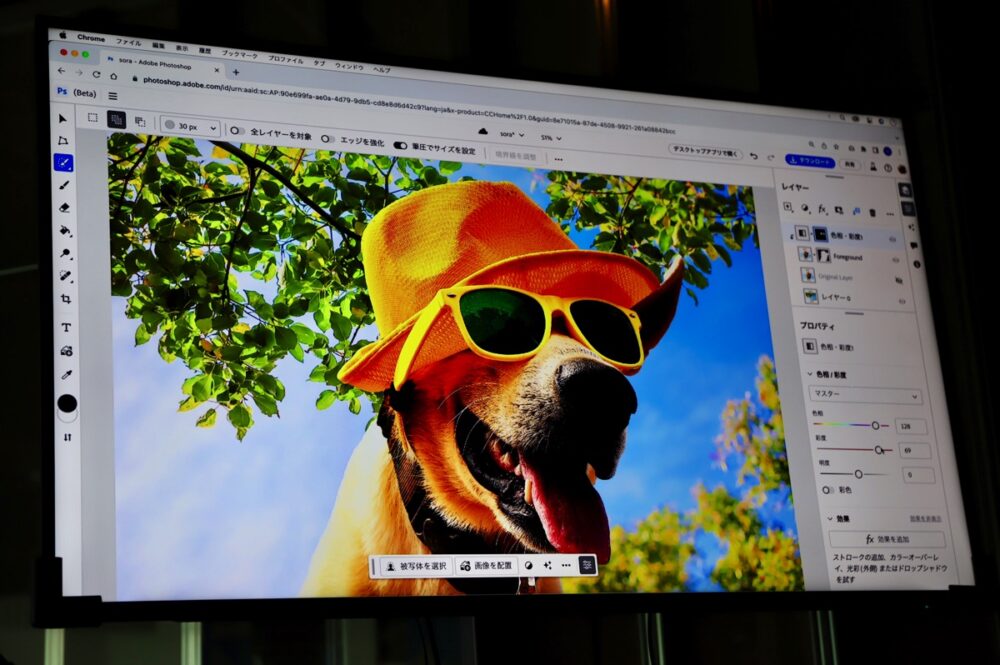The image size is (1000, 665).
Task: Click the undo arrow in header
Action: click(753, 156)
